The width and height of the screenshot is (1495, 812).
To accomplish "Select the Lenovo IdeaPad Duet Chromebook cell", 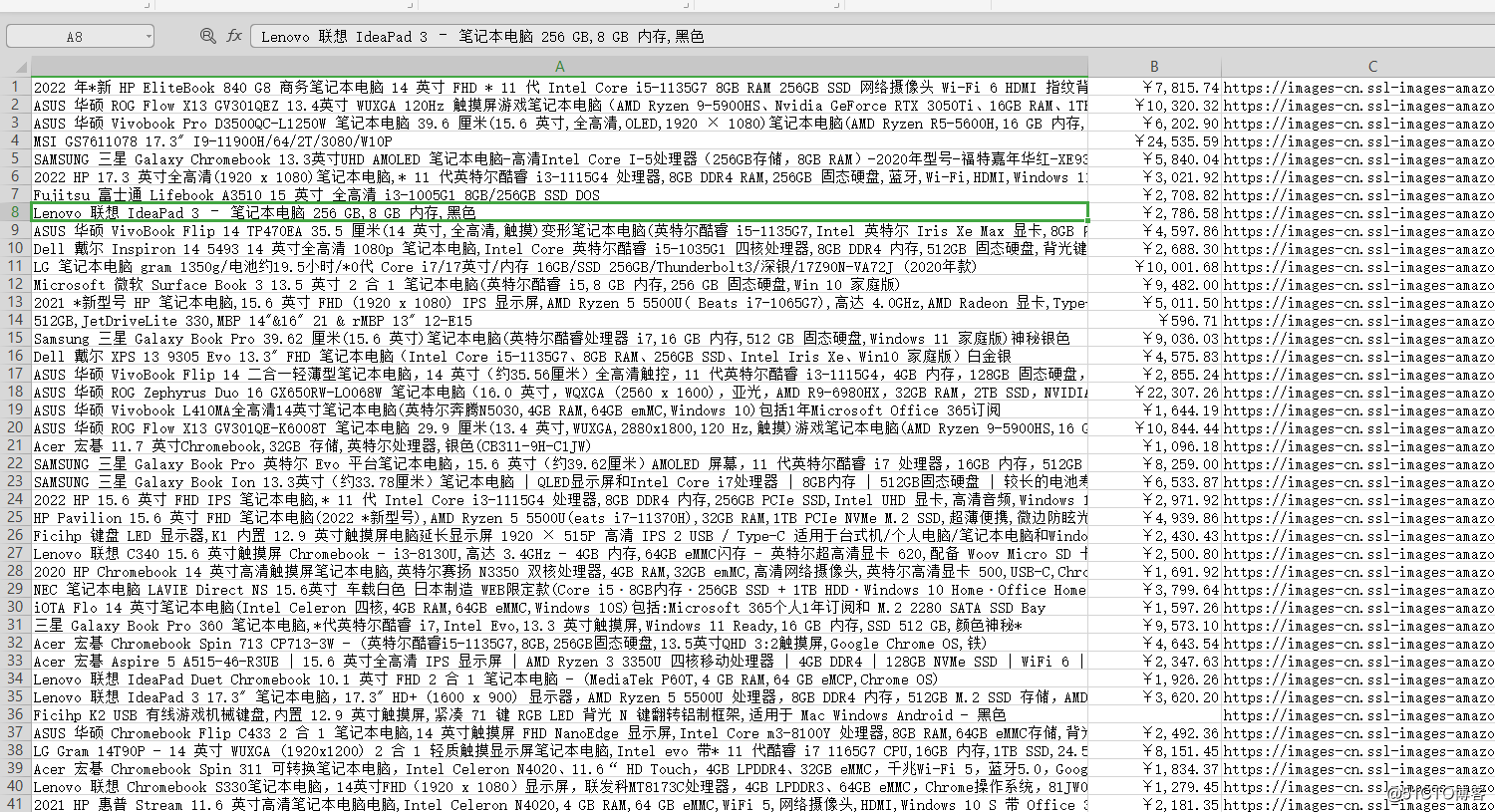I will point(559,678).
